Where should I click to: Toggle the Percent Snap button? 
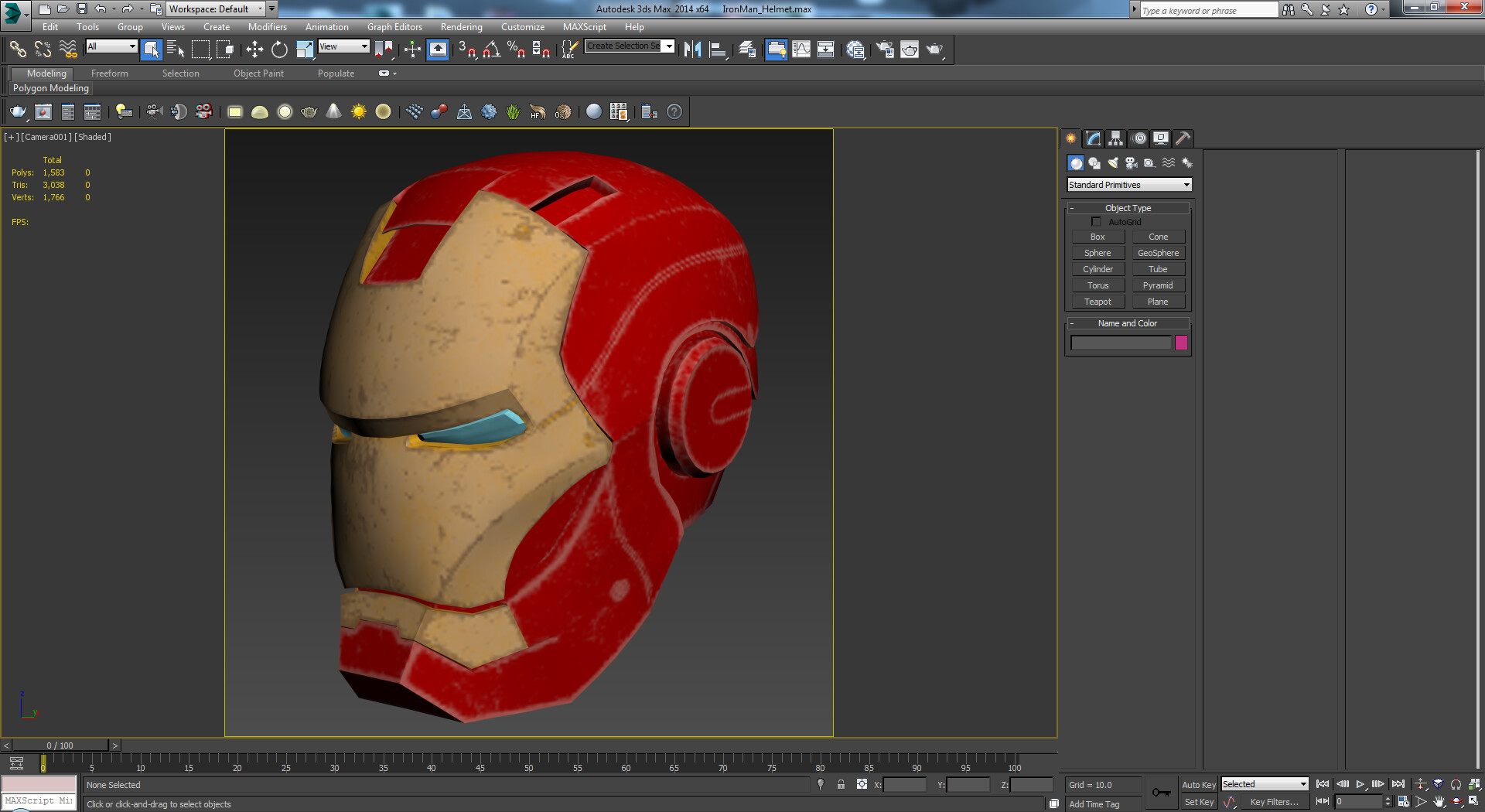pyautogui.click(x=517, y=49)
